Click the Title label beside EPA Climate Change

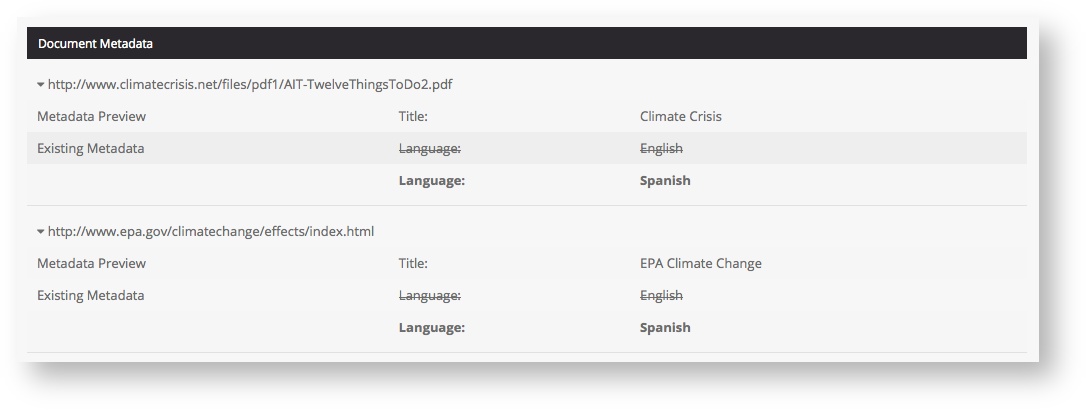click(413, 264)
